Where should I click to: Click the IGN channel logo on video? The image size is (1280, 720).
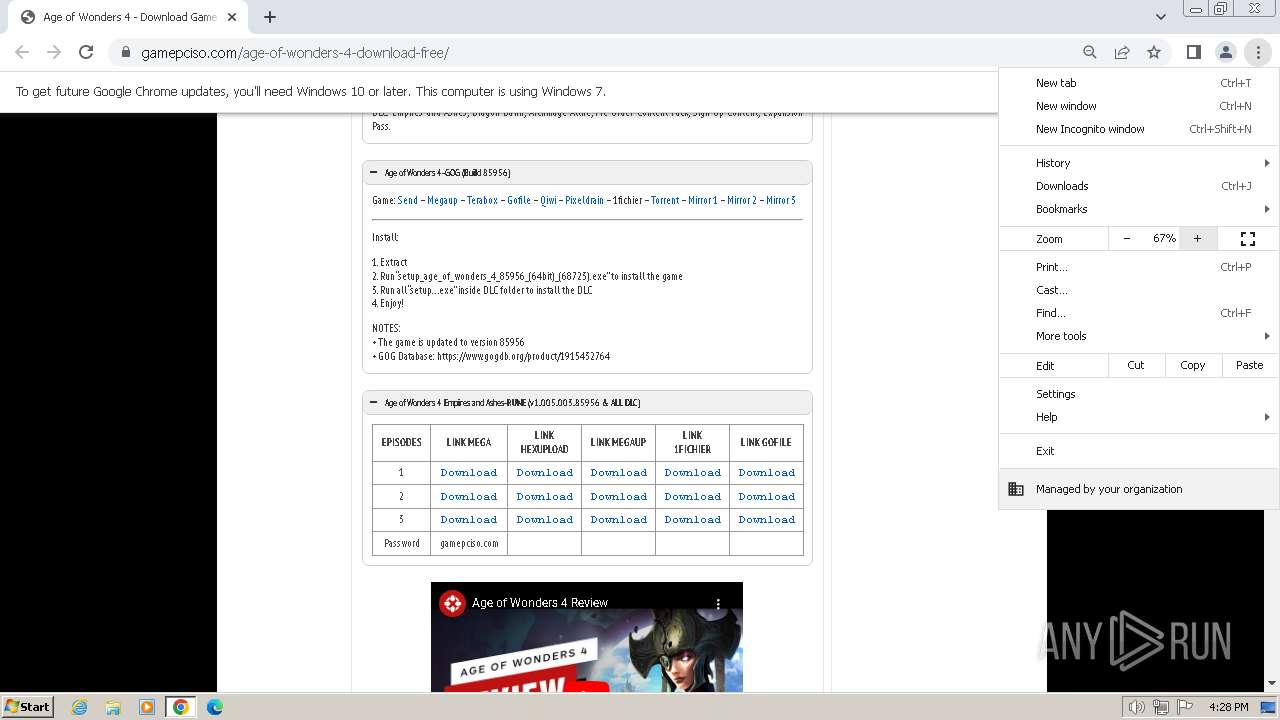click(453, 603)
